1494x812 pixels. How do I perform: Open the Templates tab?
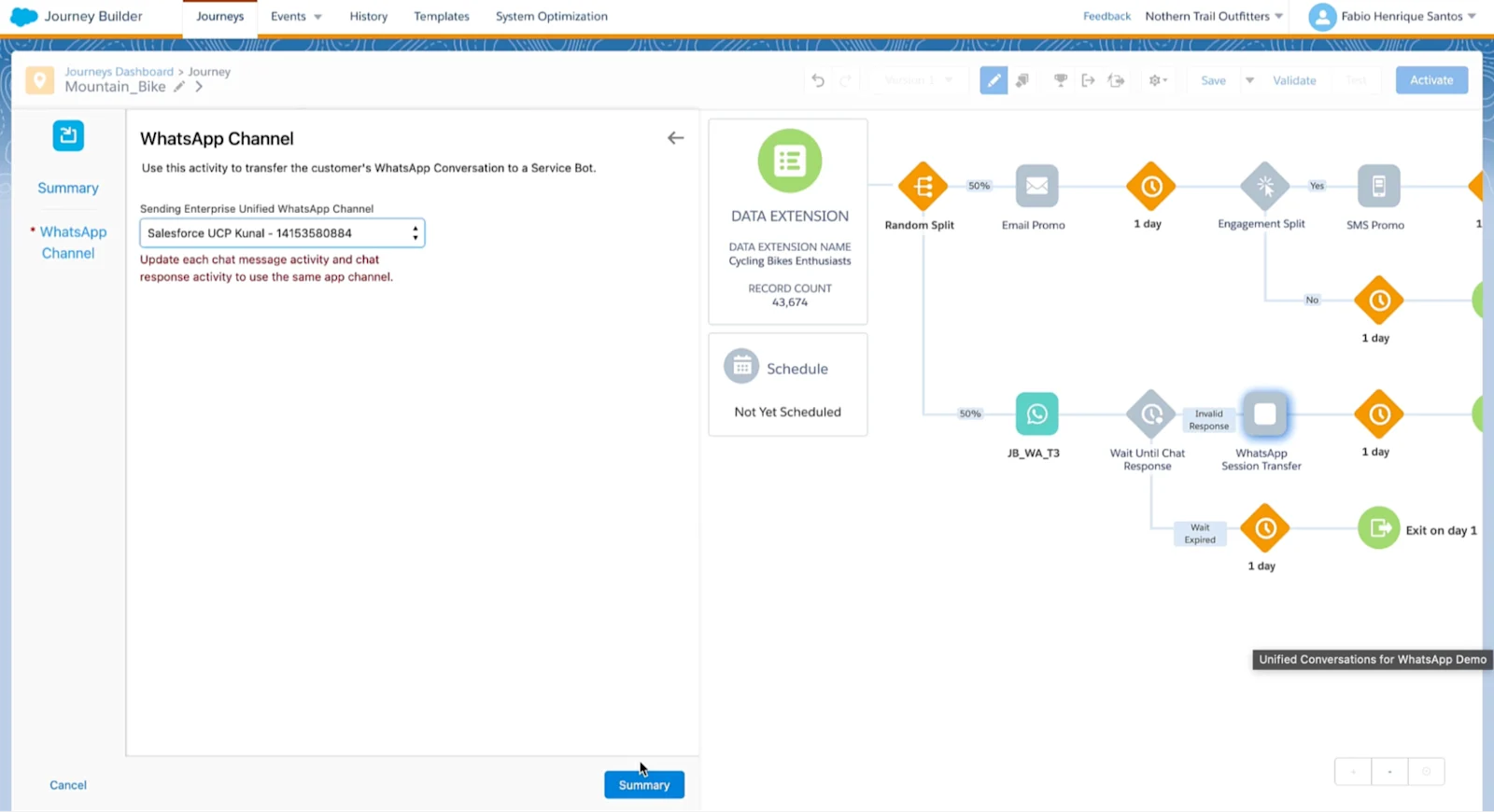pyautogui.click(x=442, y=17)
